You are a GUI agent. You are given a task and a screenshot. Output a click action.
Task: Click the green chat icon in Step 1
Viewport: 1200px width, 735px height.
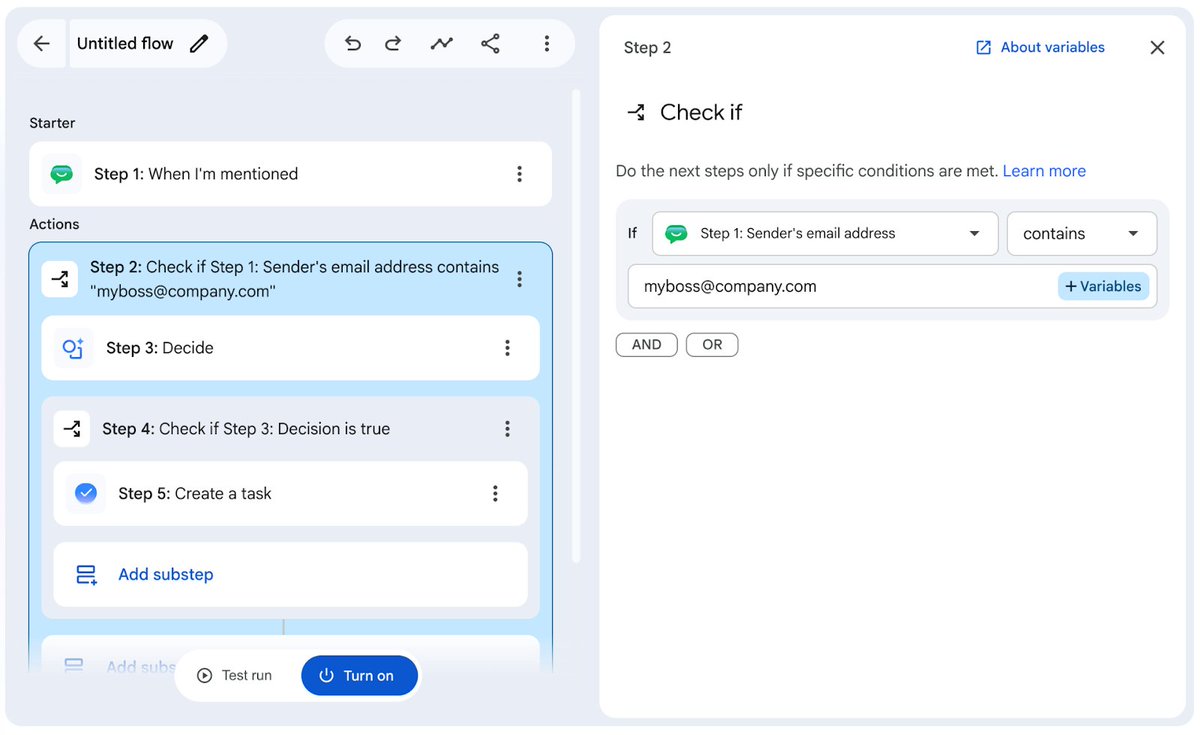[62, 174]
